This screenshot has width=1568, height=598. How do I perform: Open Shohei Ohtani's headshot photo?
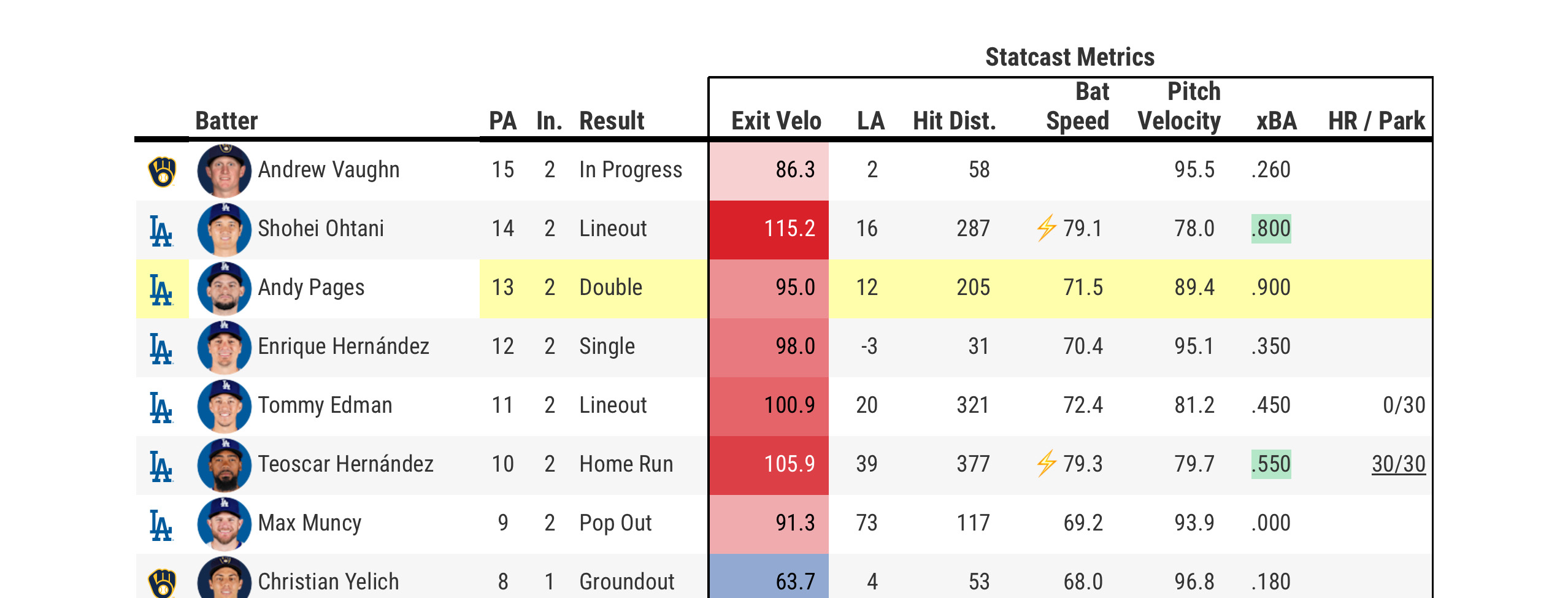click(x=224, y=229)
